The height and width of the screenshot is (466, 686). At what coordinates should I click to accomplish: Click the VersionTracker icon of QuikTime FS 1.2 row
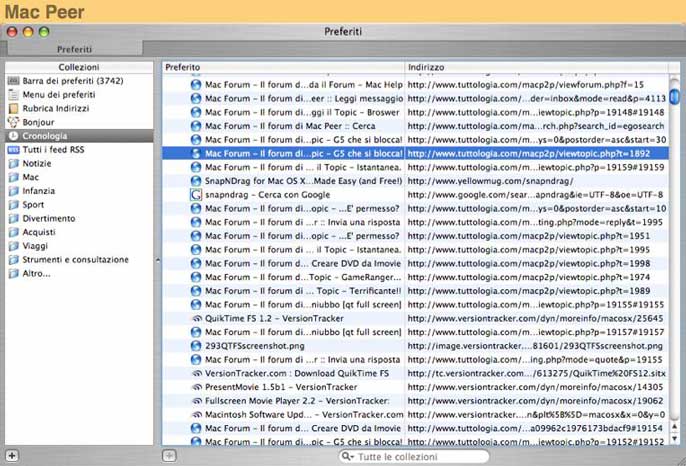click(197, 319)
